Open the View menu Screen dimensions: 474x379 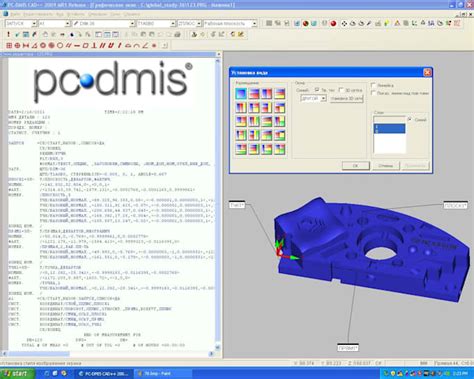(60, 14)
